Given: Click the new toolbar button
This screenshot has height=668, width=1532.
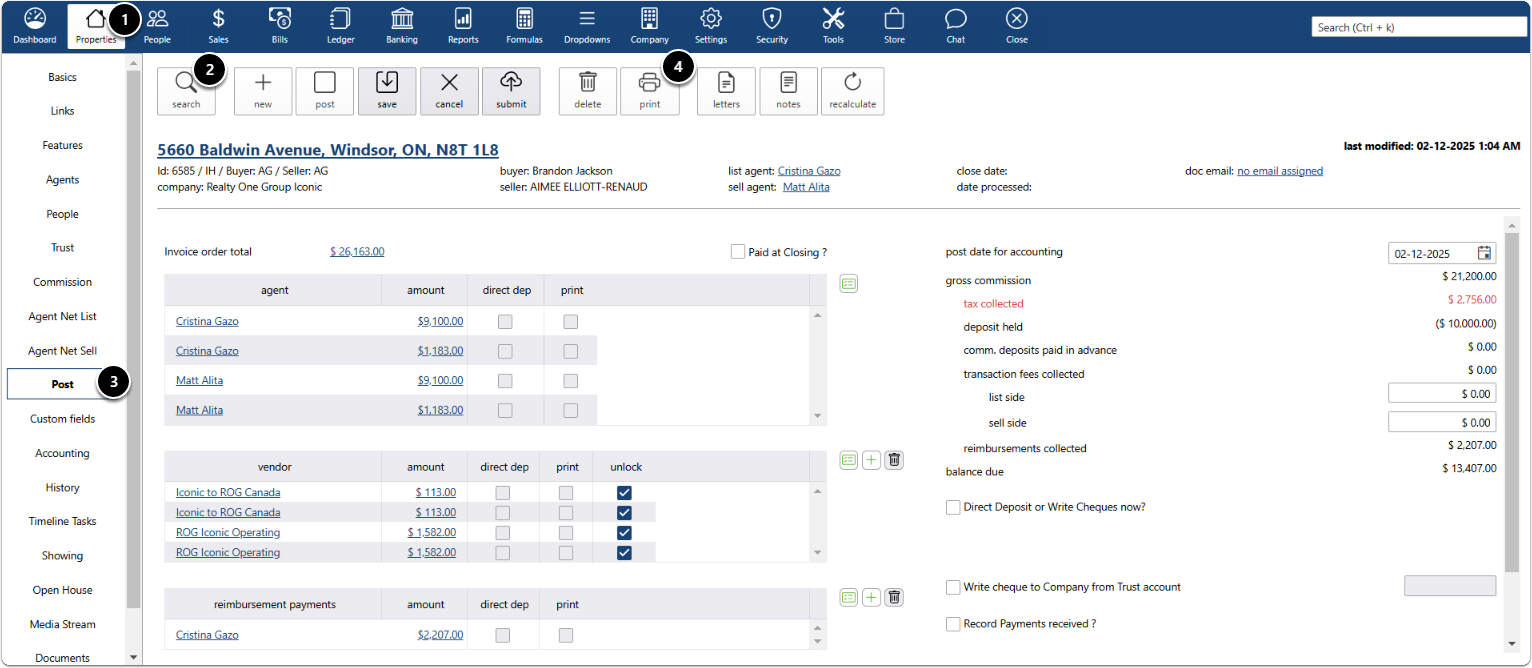Looking at the screenshot, I should (263, 91).
